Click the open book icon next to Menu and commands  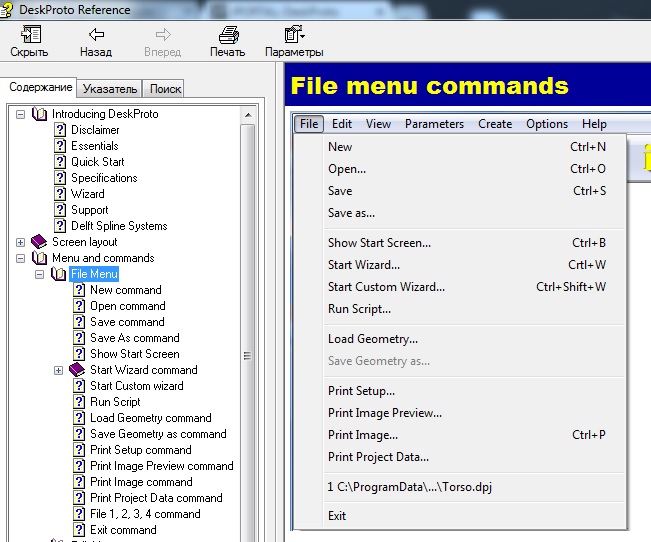(39, 258)
